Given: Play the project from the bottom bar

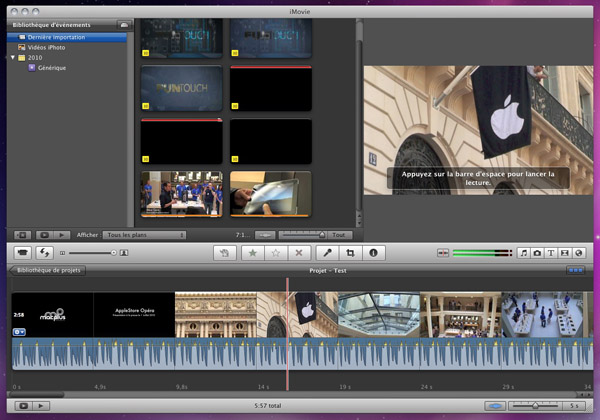Looking at the screenshot, I should (x=41, y=405).
